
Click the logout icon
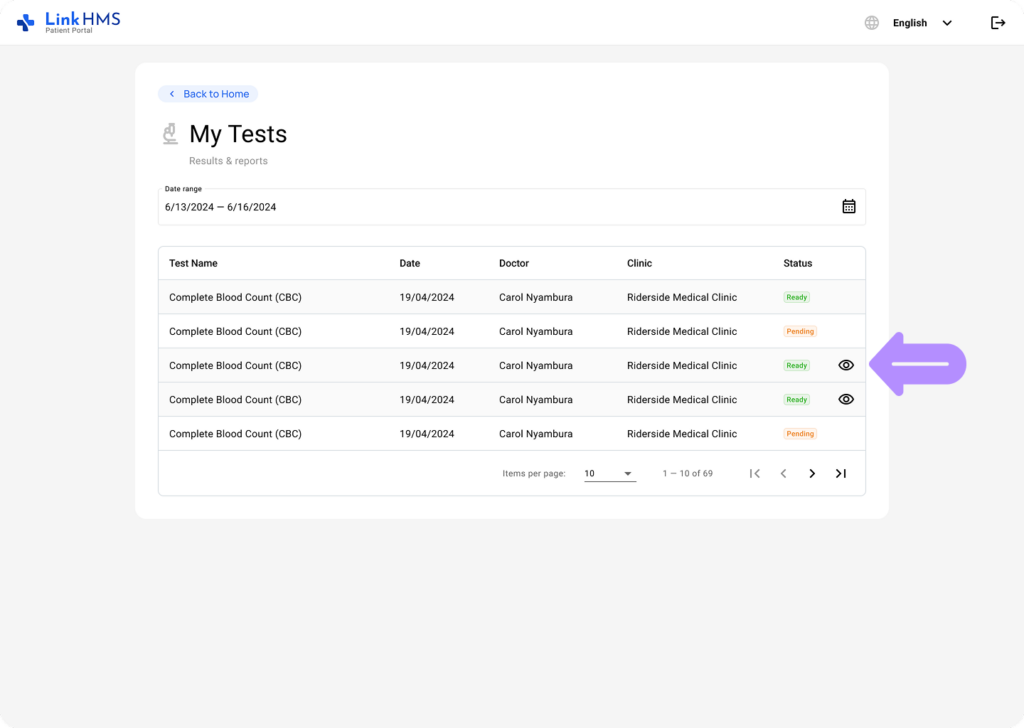(x=998, y=23)
